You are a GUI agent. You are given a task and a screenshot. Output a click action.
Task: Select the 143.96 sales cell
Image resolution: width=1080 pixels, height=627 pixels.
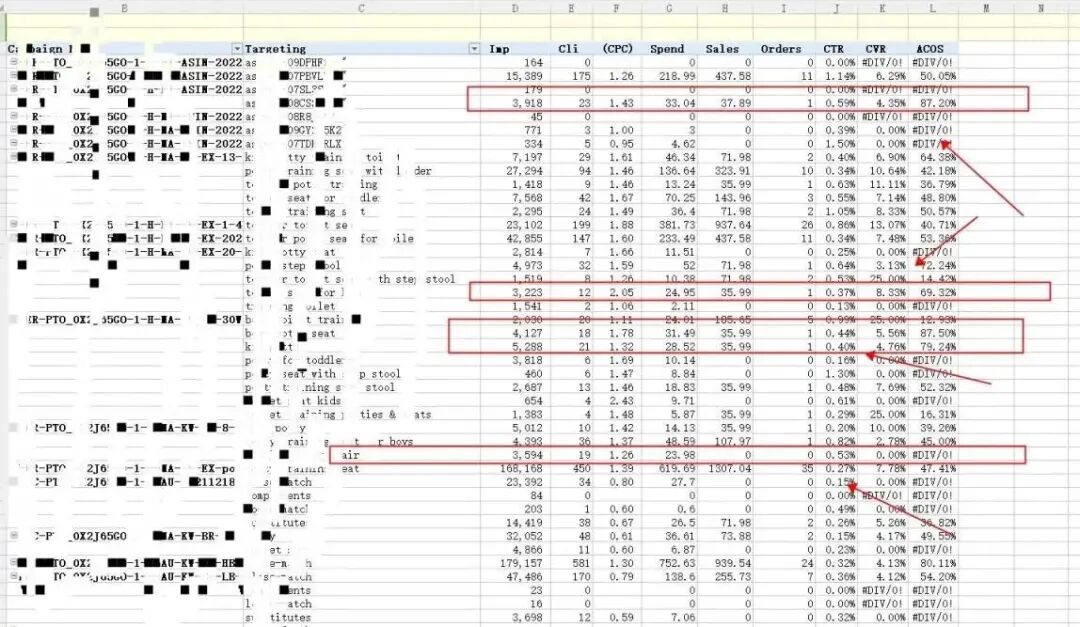tap(732, 198)
